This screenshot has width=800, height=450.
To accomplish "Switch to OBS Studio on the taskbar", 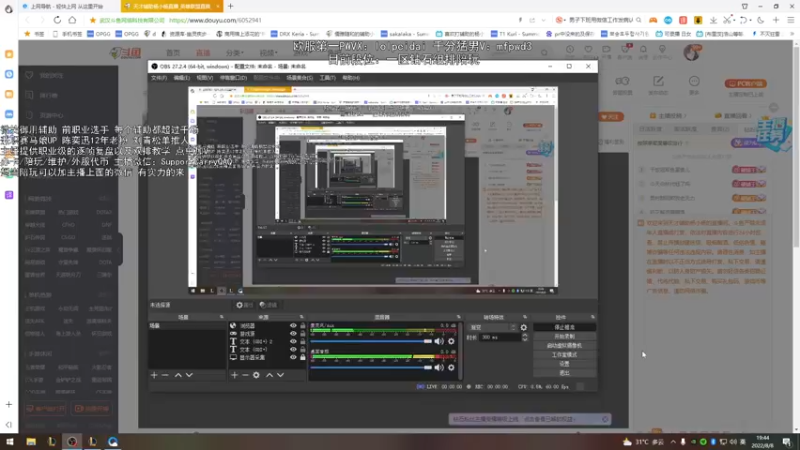I will [x=72, y=441].
